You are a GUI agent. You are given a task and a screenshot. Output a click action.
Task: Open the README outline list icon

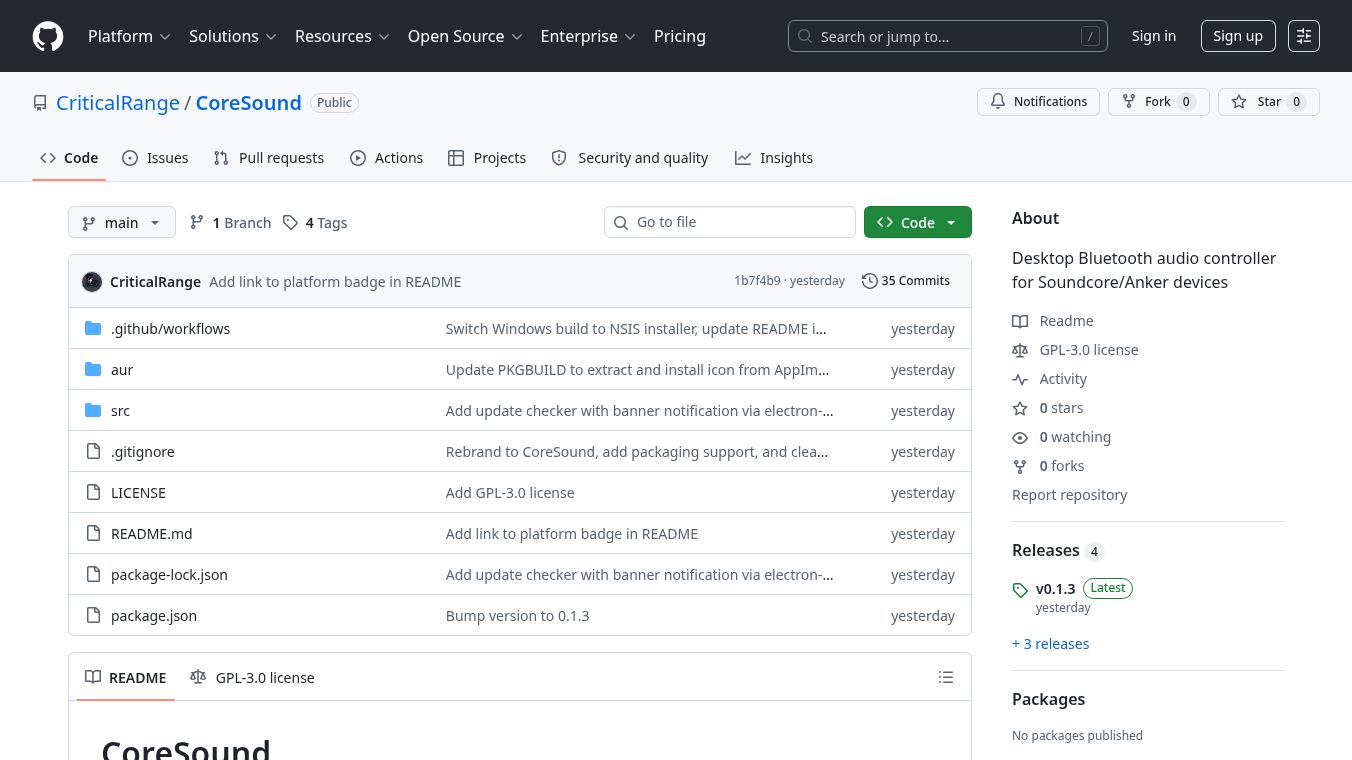(x=946, y=677)
